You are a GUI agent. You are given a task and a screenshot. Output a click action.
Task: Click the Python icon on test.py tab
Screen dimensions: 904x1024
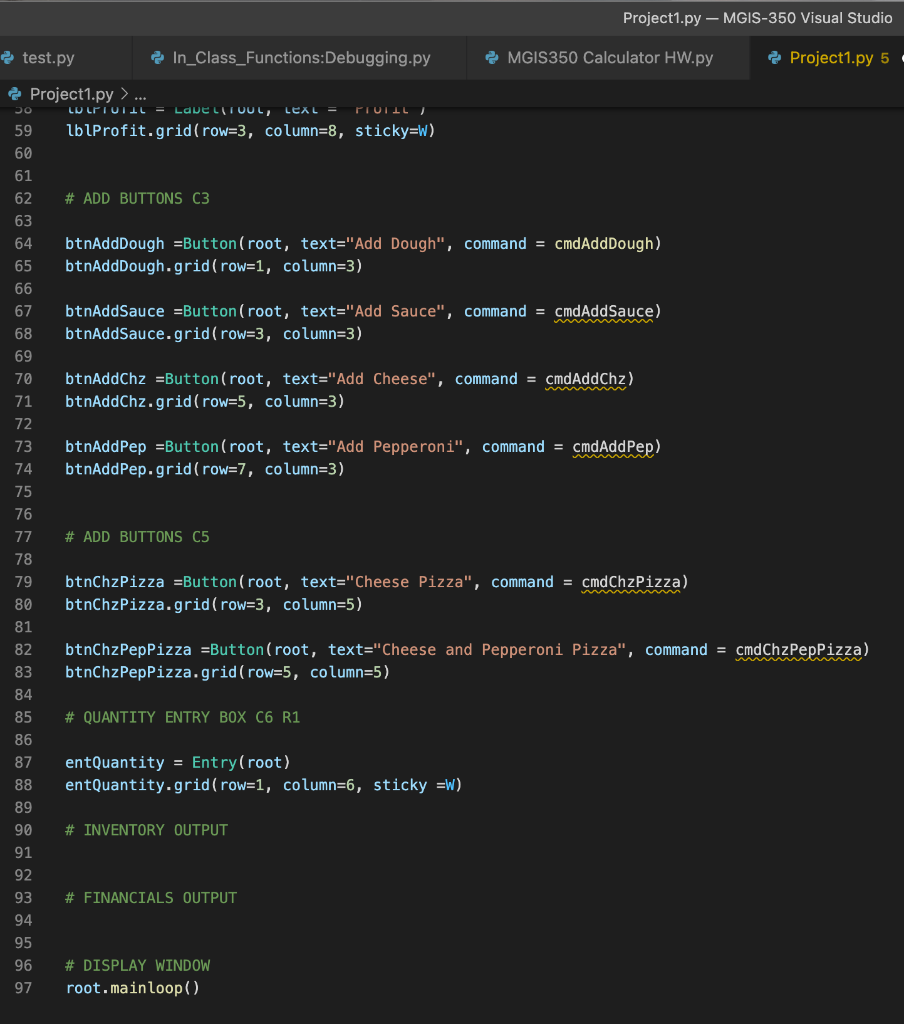point(6,58)
